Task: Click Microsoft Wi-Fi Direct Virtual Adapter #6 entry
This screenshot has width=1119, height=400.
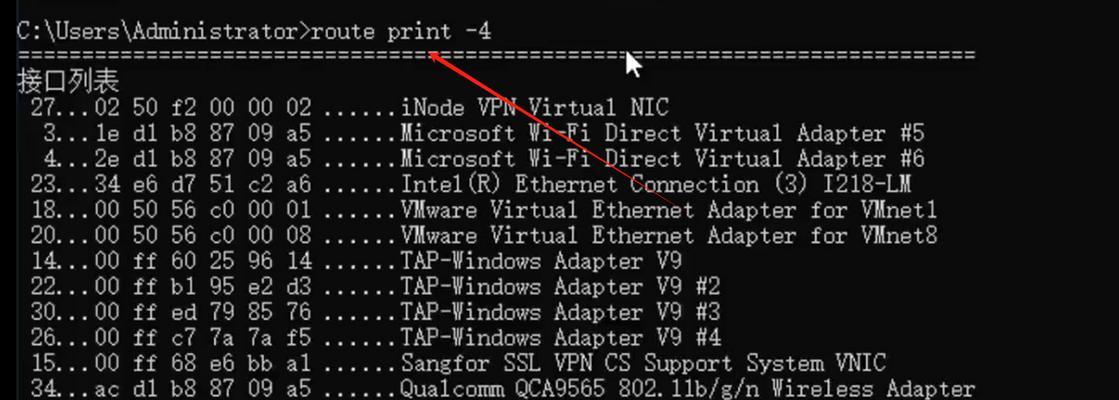Action: [477, 158]
